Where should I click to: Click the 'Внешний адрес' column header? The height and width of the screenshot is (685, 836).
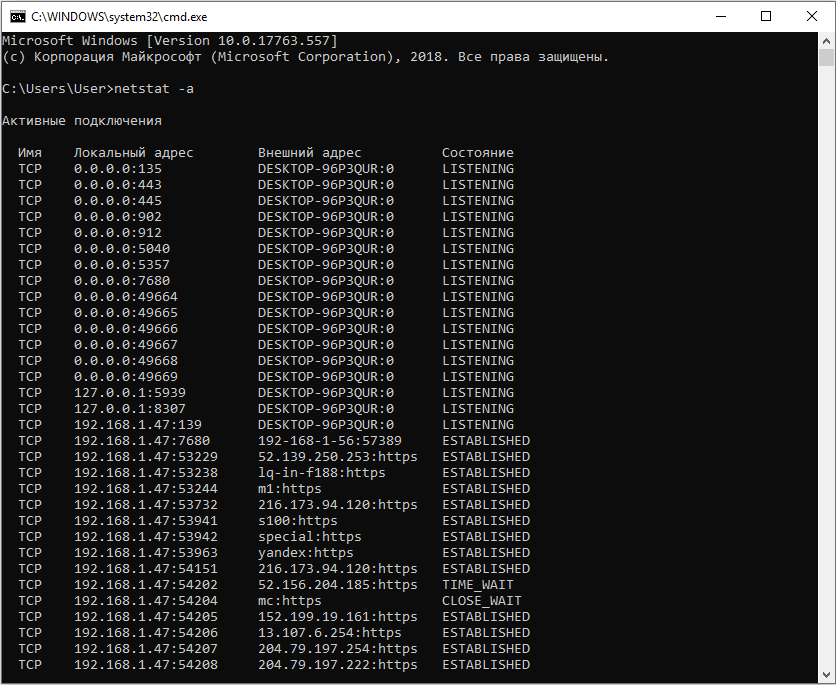[x=309, y=153]
